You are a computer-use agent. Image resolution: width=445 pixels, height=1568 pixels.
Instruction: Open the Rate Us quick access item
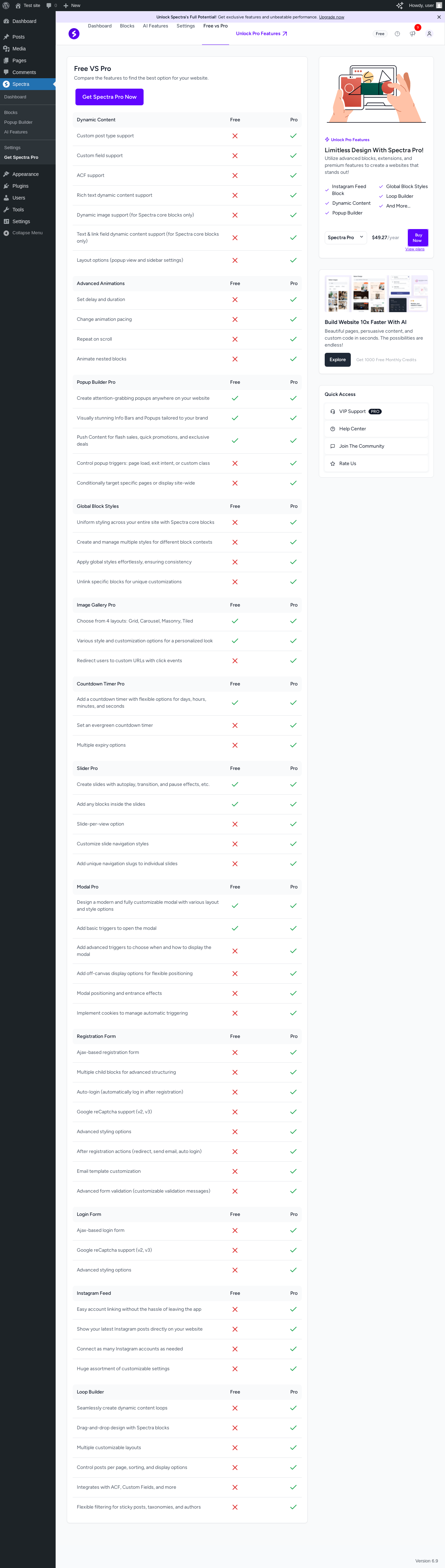[x=348, y=464]
